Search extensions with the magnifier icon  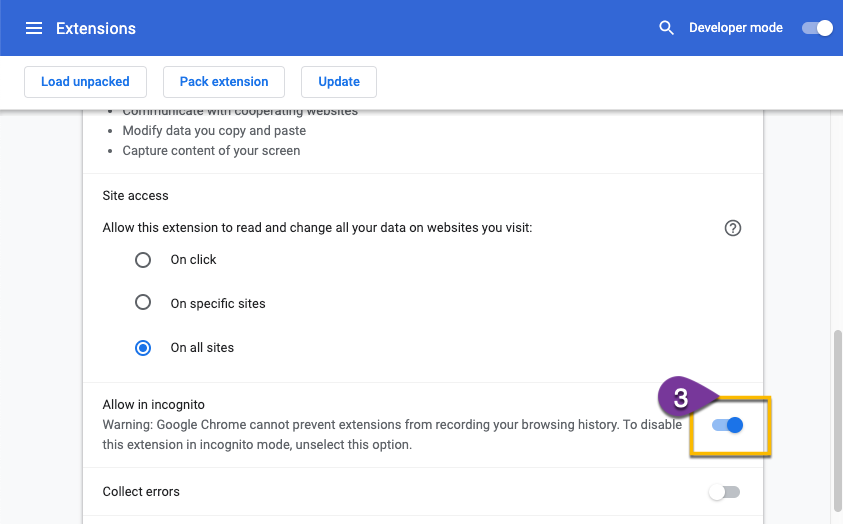coord(666,28)
